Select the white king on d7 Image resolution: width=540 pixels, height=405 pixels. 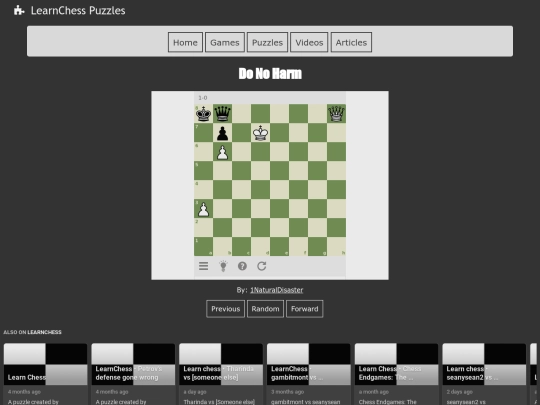(260, 133)
